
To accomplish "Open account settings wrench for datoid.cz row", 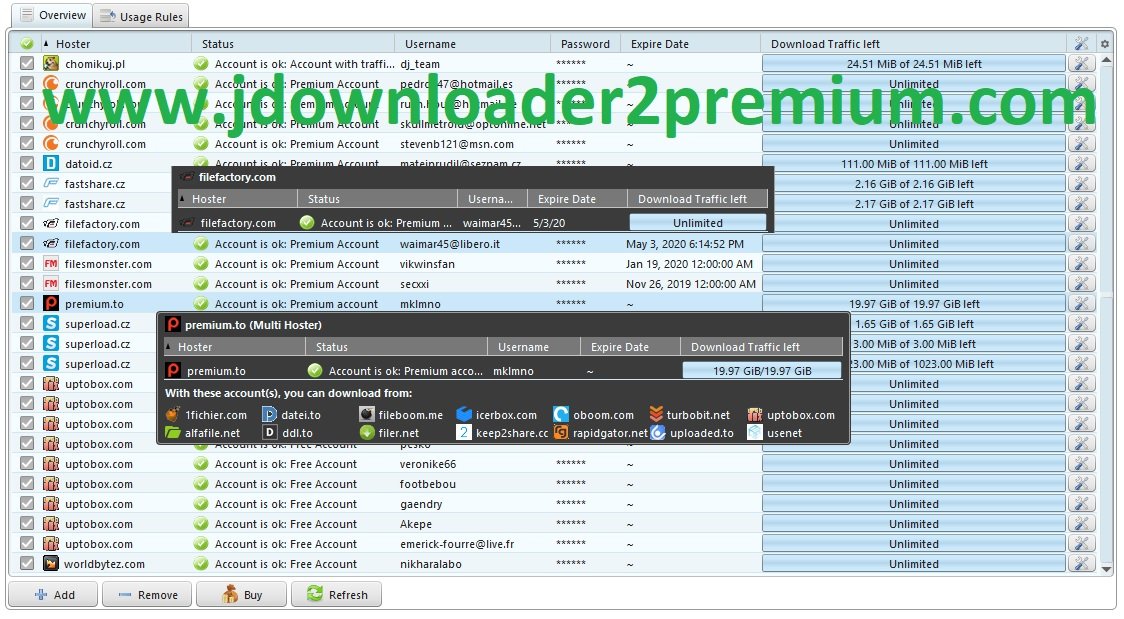I will tap(1081, 163).
